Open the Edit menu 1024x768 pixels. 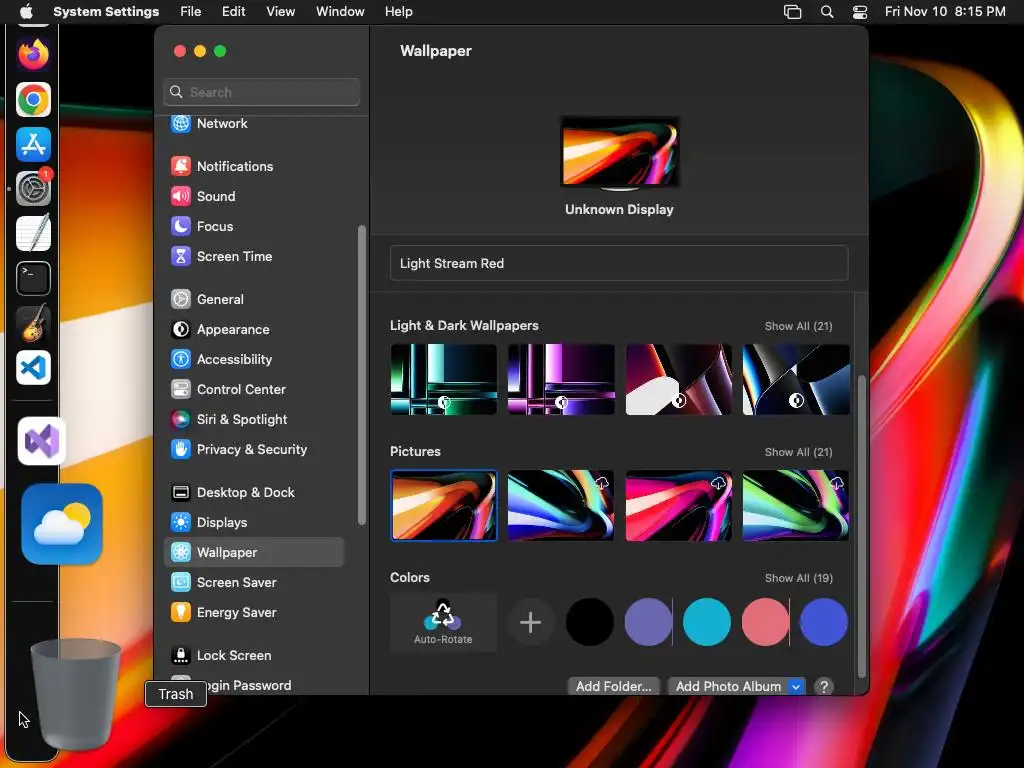[233, 11]
